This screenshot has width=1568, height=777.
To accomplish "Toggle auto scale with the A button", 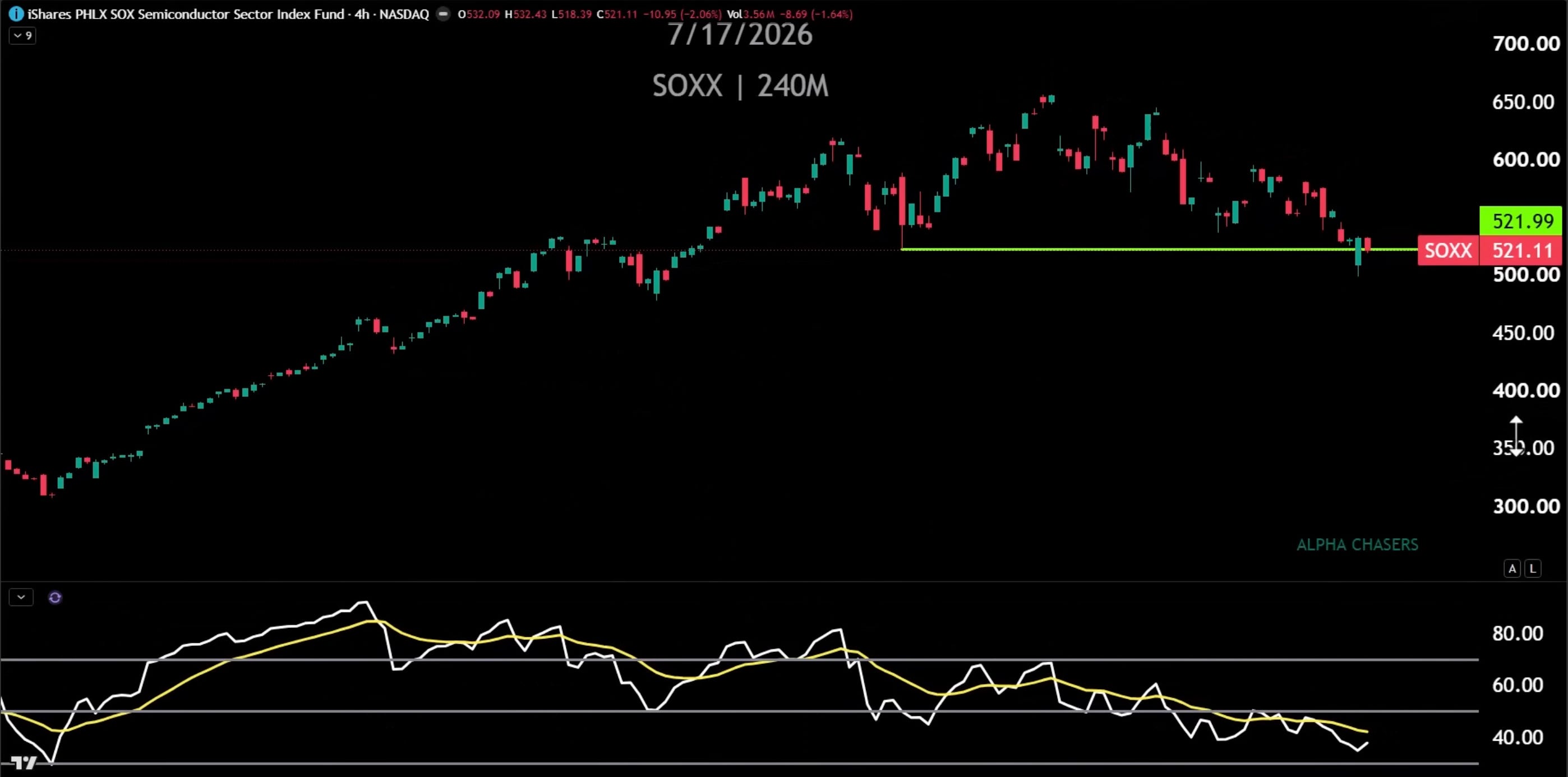I will click(x=1512, y=569).
